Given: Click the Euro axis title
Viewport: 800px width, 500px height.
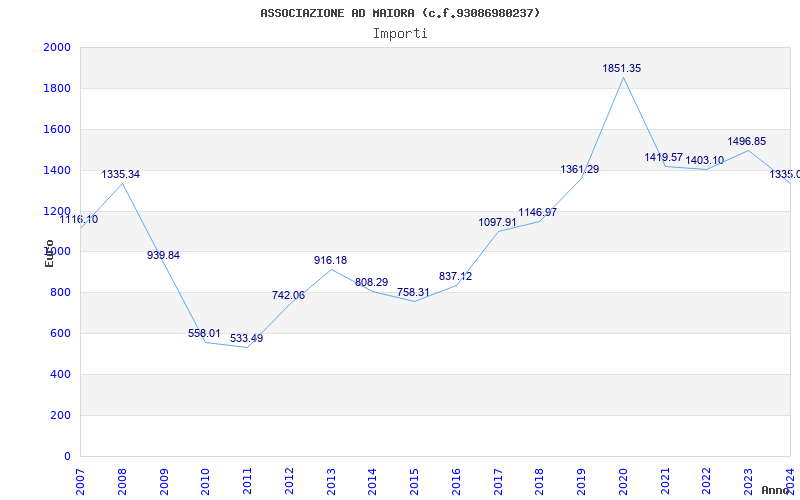Looking at the screenshot, I should tap(49, 254).
